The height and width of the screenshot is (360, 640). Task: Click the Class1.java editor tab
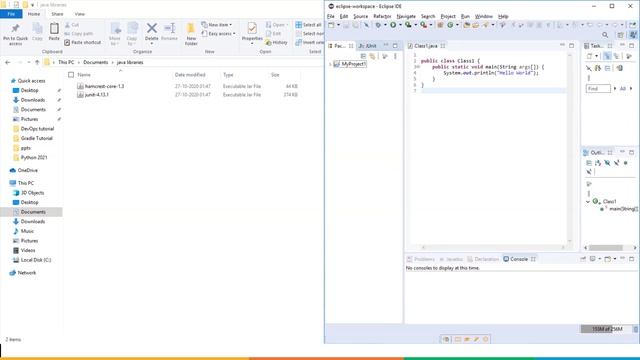point(425,46)
